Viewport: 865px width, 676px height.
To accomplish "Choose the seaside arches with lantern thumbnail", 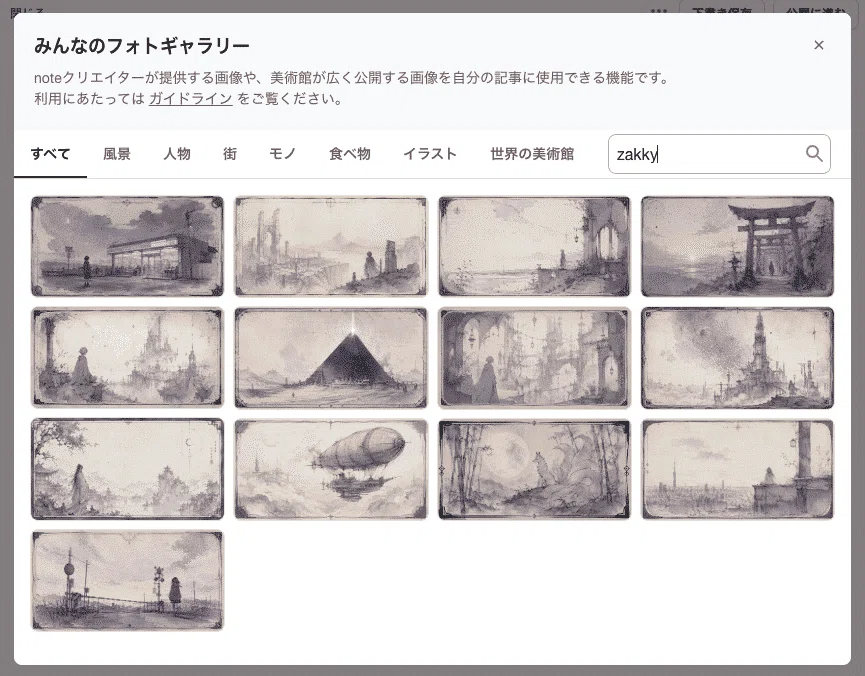I will point(534,246).
